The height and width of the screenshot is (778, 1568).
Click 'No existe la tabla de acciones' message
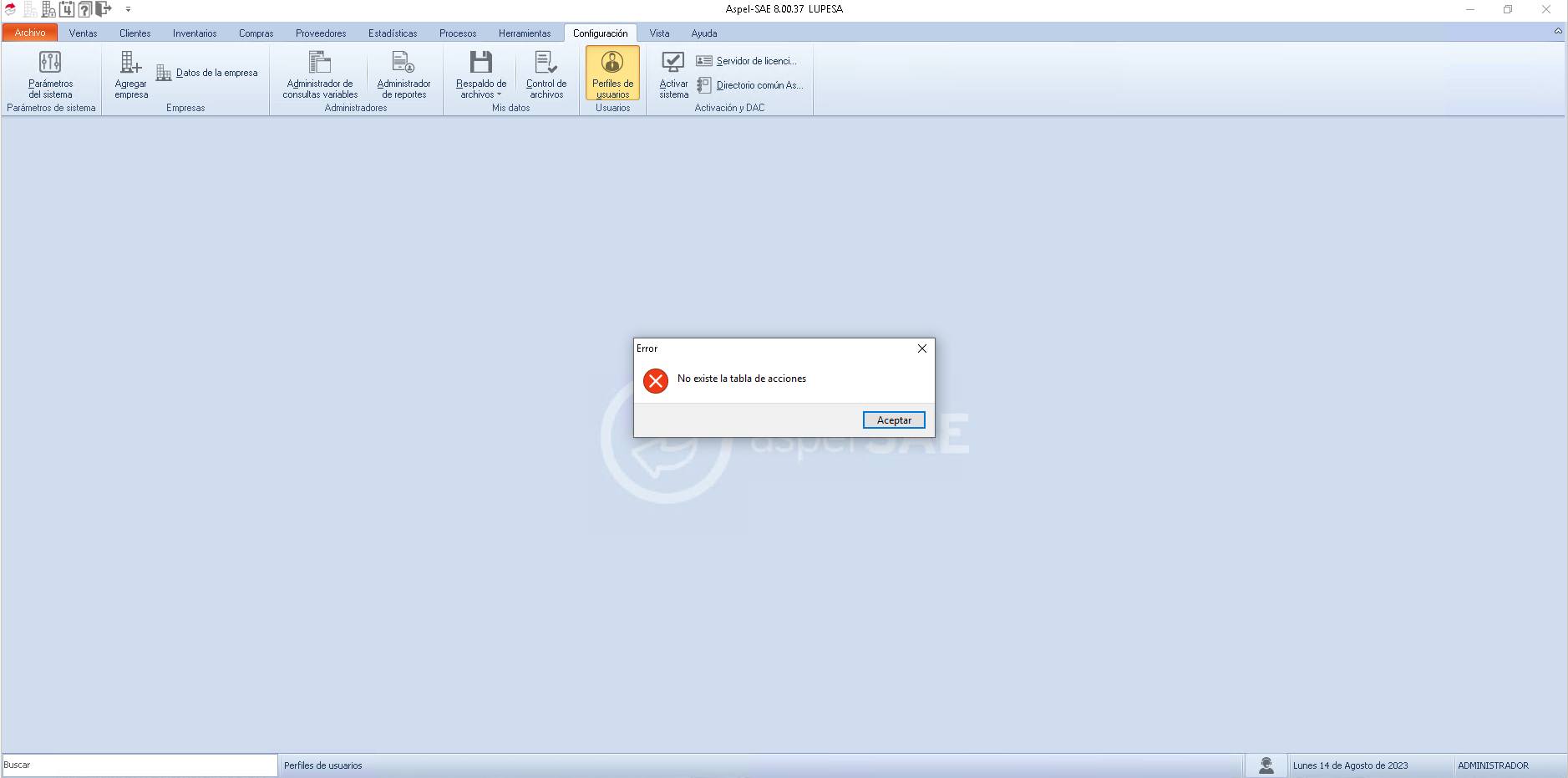pyautogui.click(x=742, y=379)
